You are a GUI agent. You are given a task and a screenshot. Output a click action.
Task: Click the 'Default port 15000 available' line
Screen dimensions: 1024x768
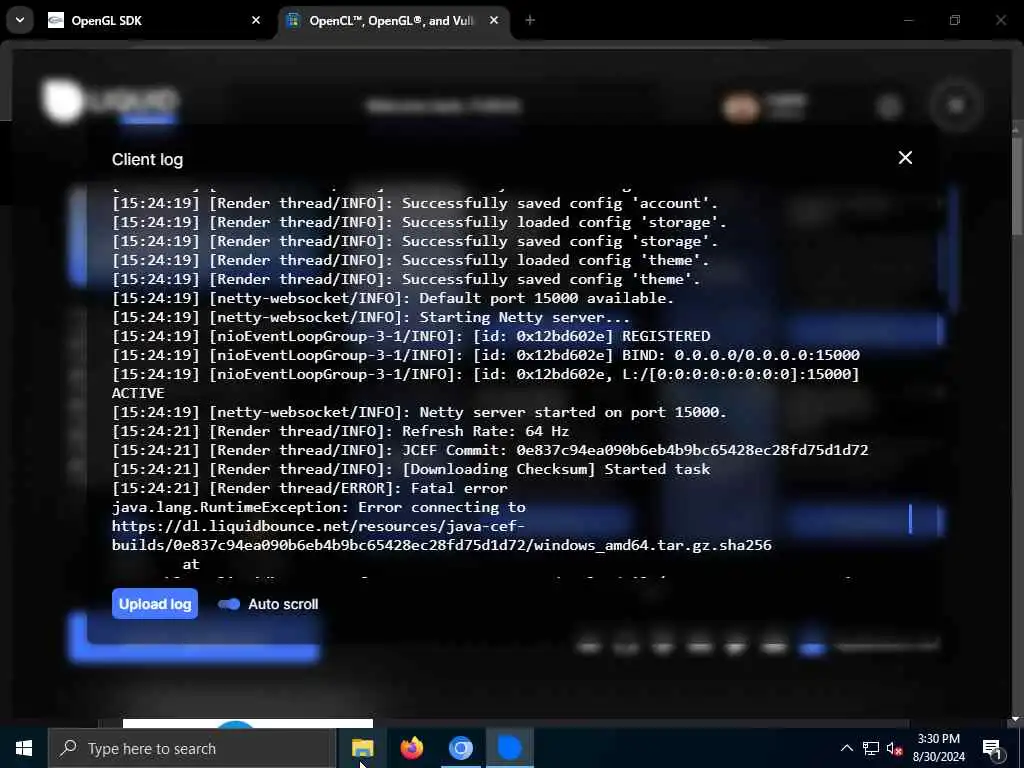coord(392,298)
